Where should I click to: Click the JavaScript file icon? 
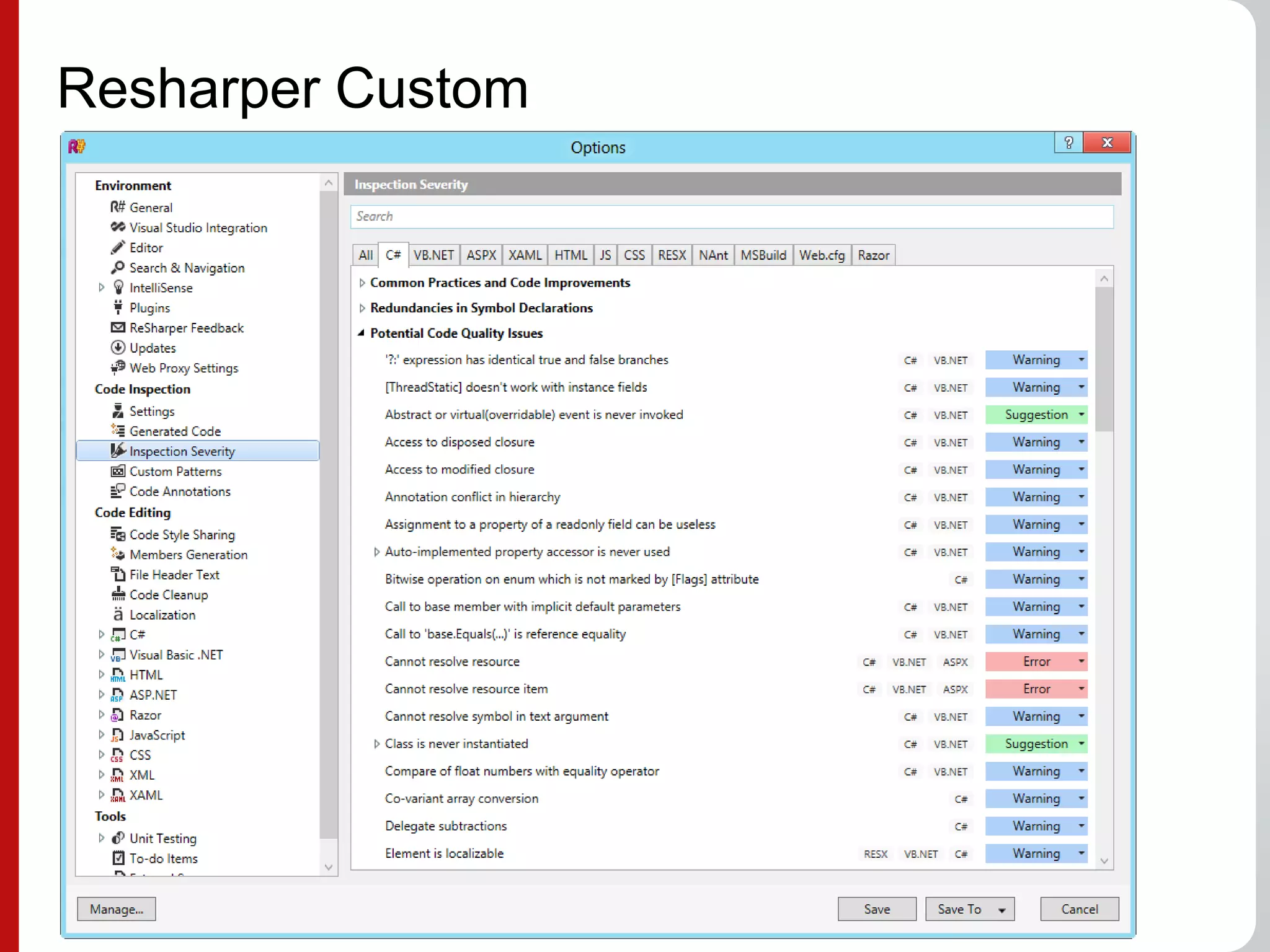tap(117, 735)
